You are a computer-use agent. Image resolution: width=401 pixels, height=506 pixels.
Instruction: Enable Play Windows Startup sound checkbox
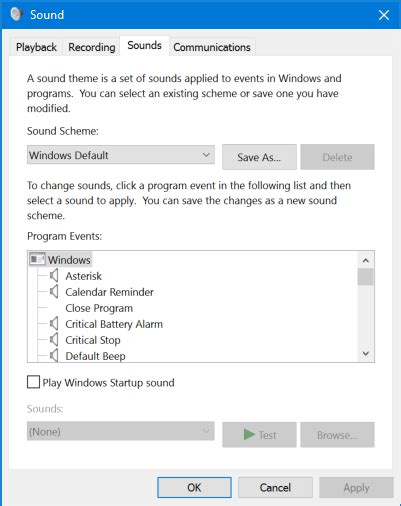(33, 382)
